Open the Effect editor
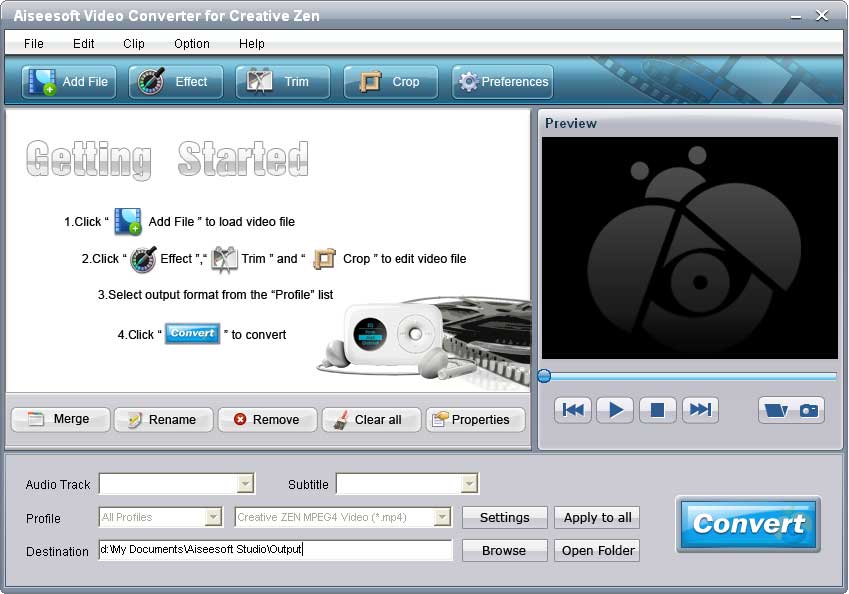 pyautogui.click(x=175, y=82)
